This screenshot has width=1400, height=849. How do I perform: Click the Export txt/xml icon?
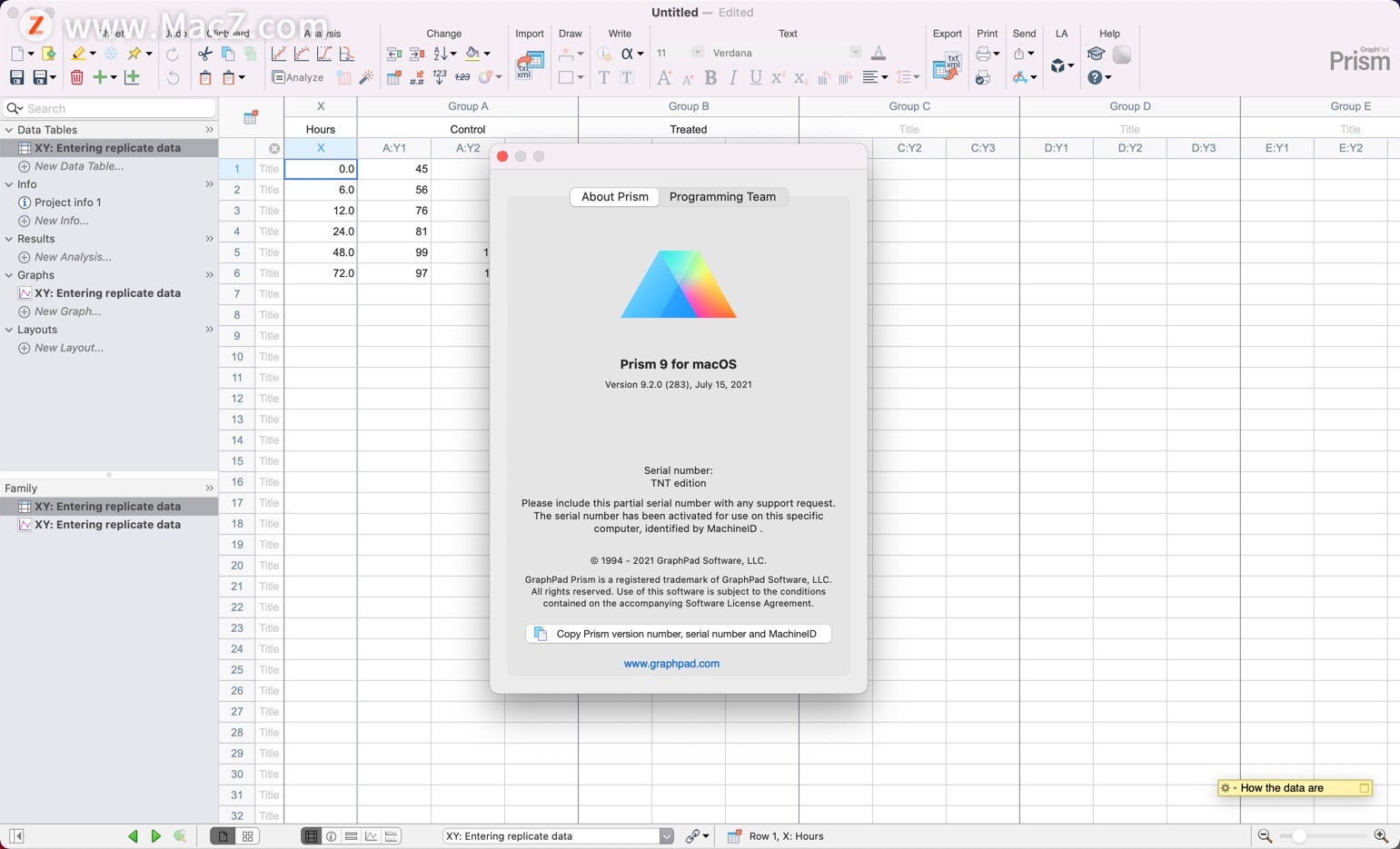[x=947, y=65]
